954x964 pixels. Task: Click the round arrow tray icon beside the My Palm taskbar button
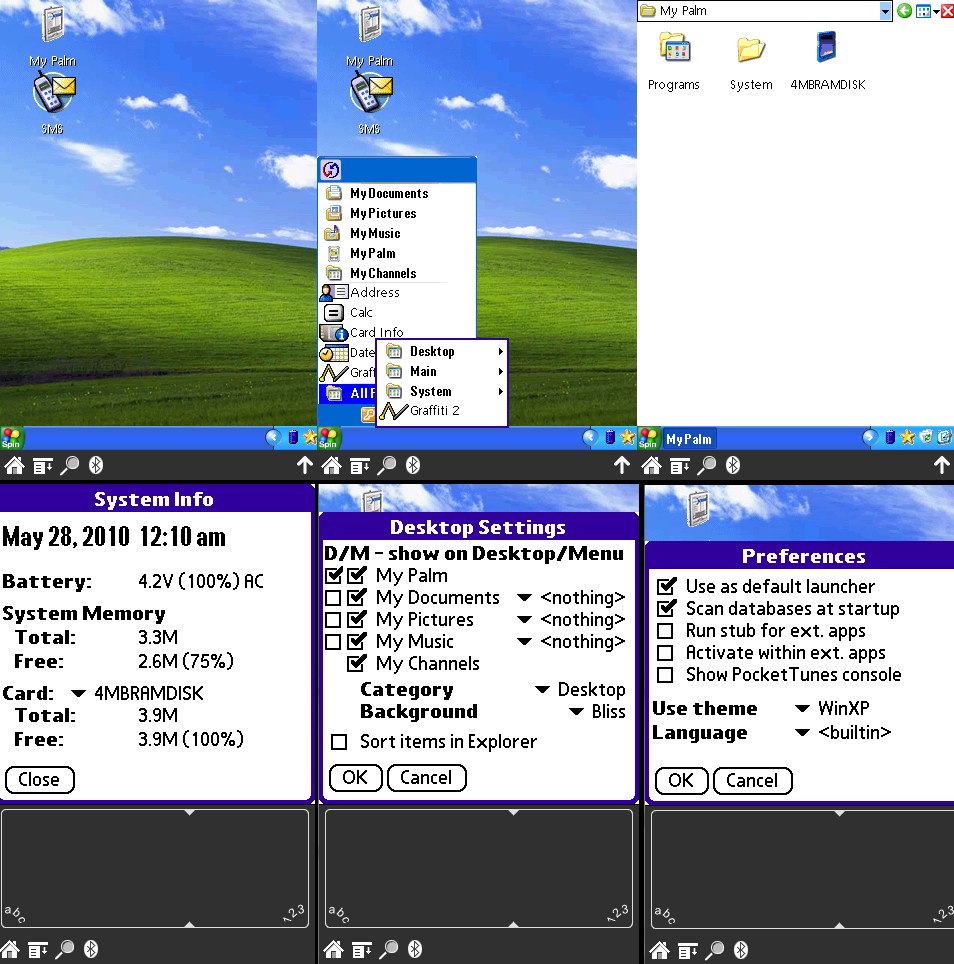870,437
